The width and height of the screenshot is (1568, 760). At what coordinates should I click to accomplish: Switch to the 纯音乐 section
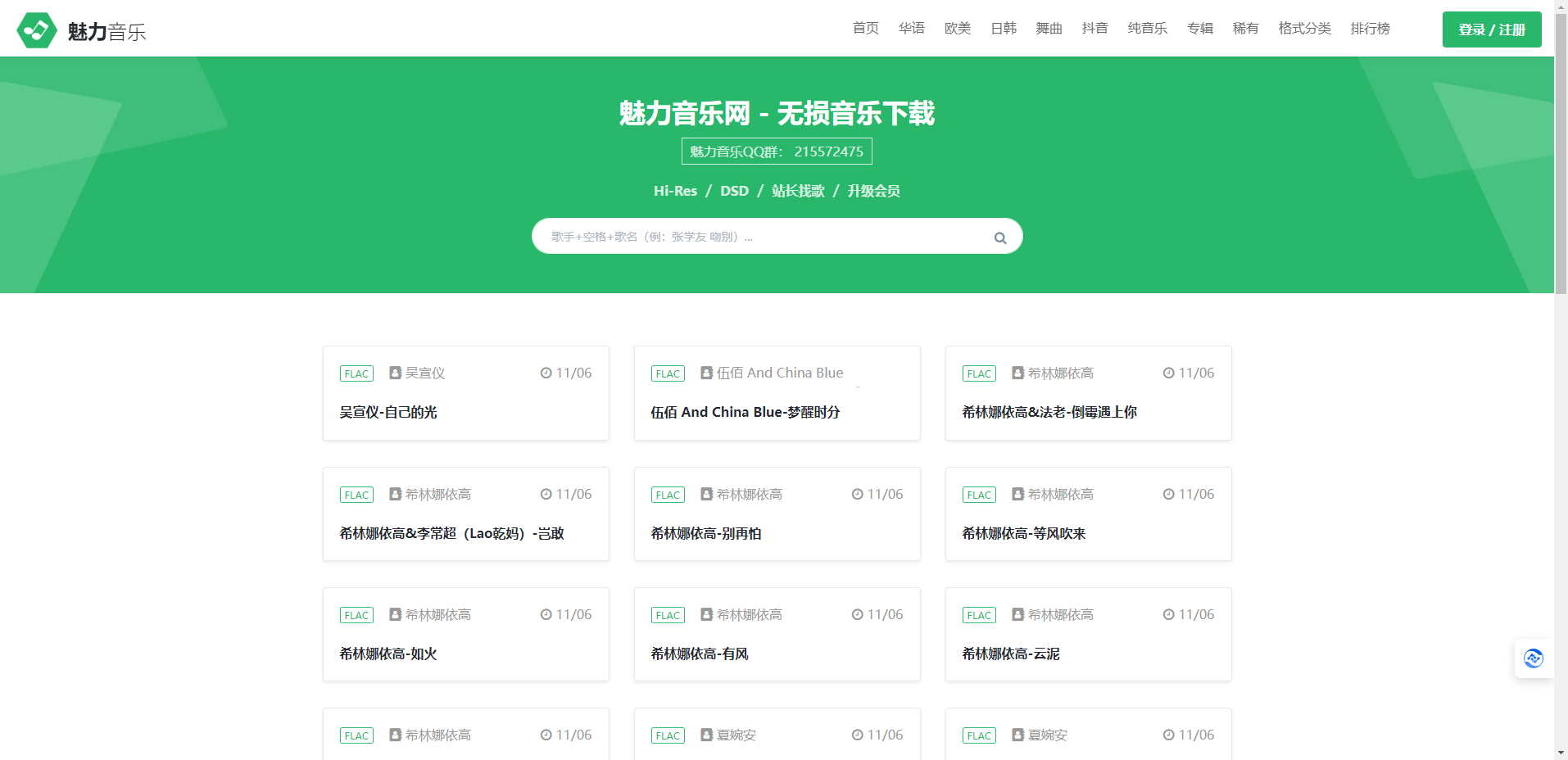pyautogui.click(x=1146, y=28)
